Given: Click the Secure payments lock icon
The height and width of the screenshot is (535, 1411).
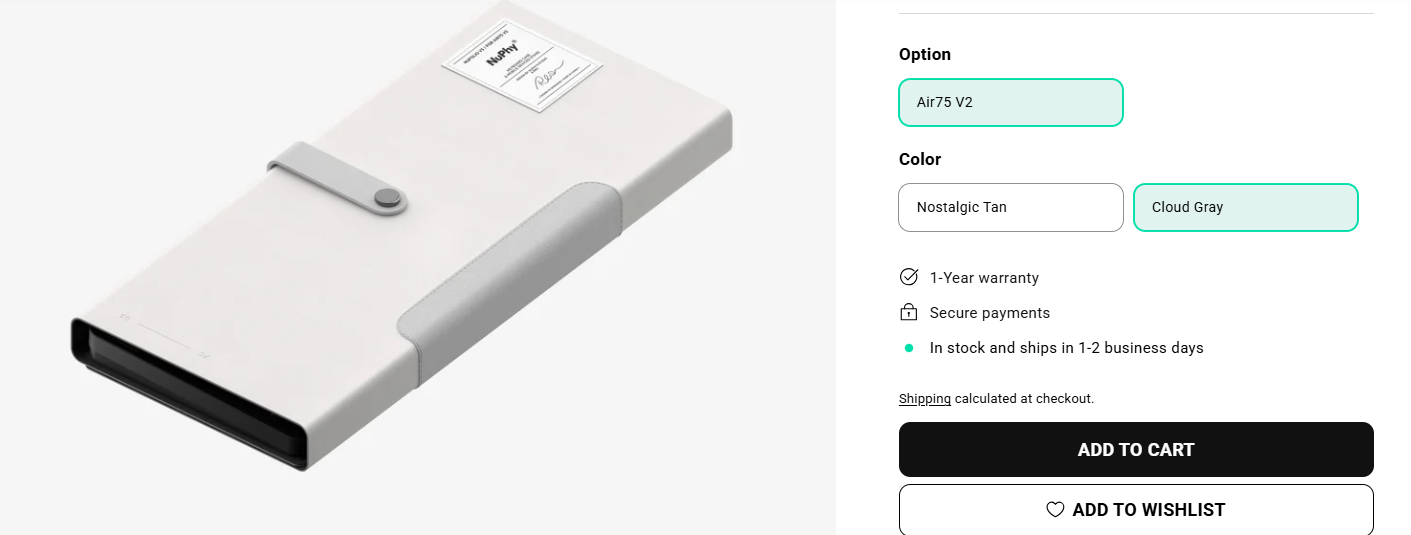Looking at the screenshot, I should [x=909, y=312].
